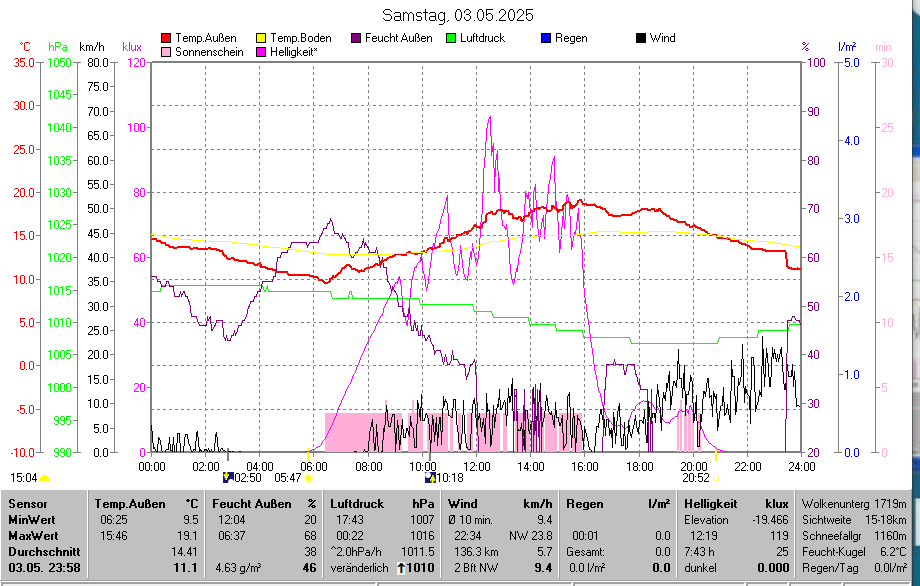
Task: Click the Wind legend label
Action: [662, 38]
